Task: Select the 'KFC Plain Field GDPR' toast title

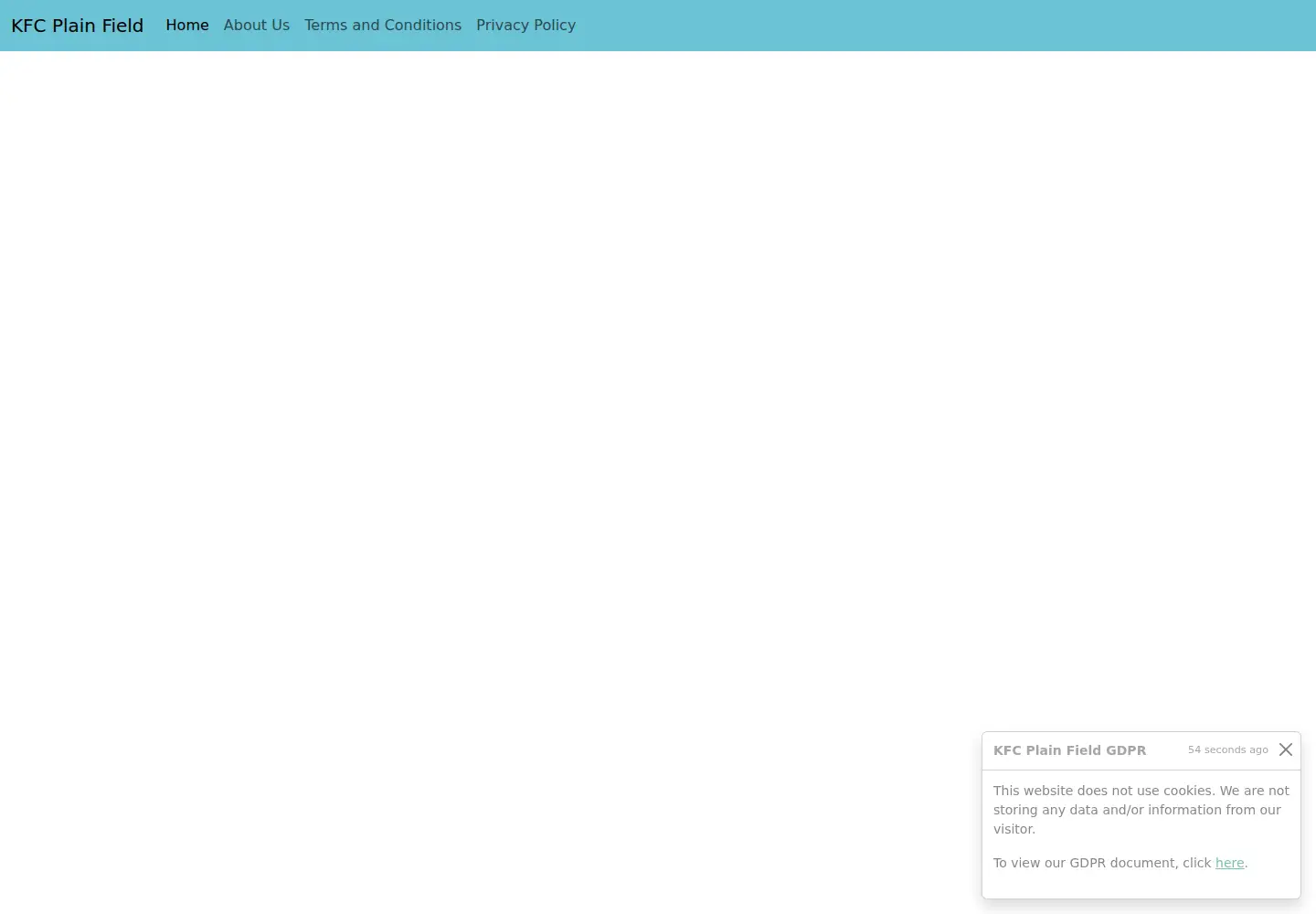Action: click(1069, 750)
